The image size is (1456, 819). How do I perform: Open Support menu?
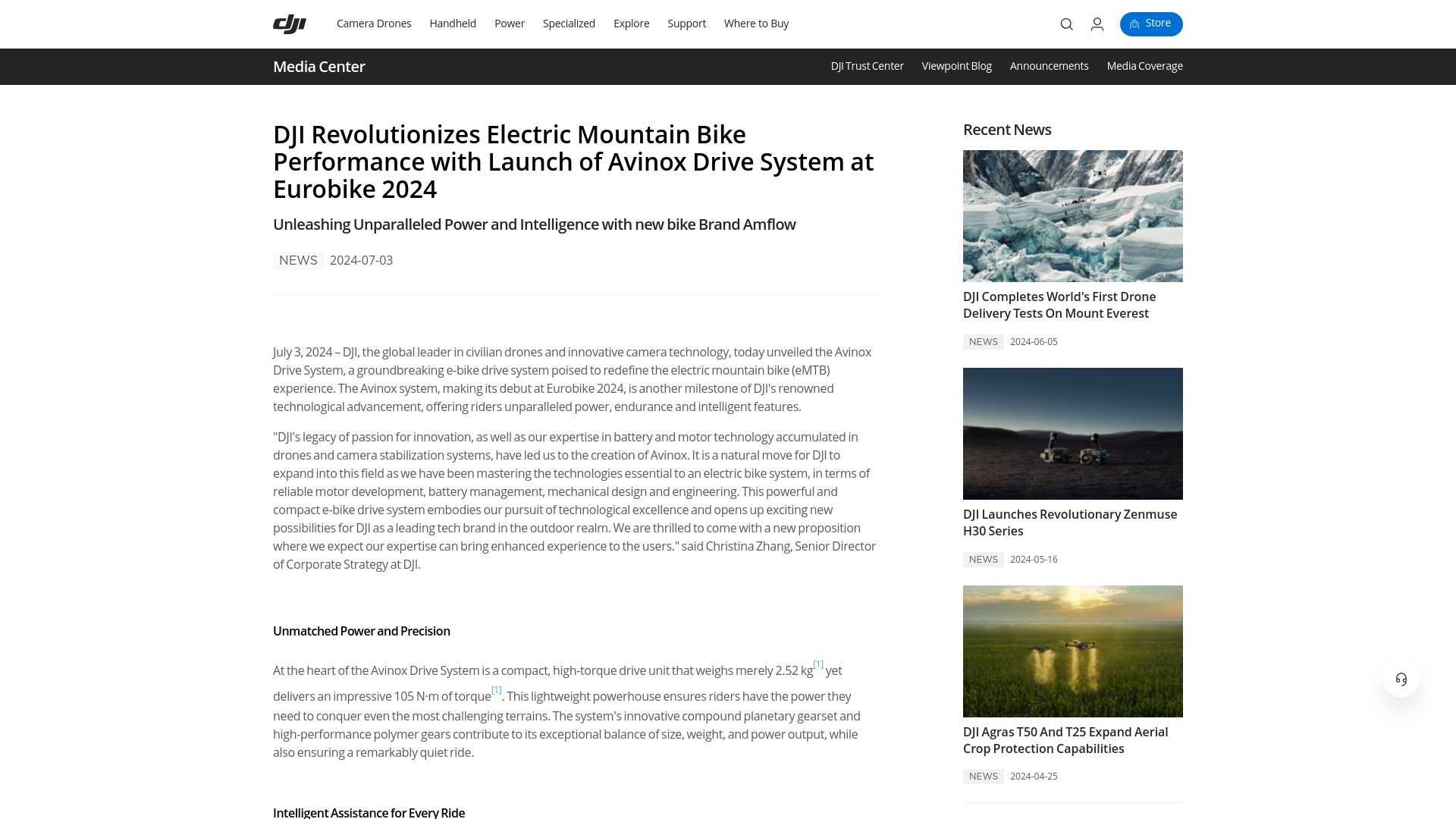pyautogui.click(x=686, y=24)
